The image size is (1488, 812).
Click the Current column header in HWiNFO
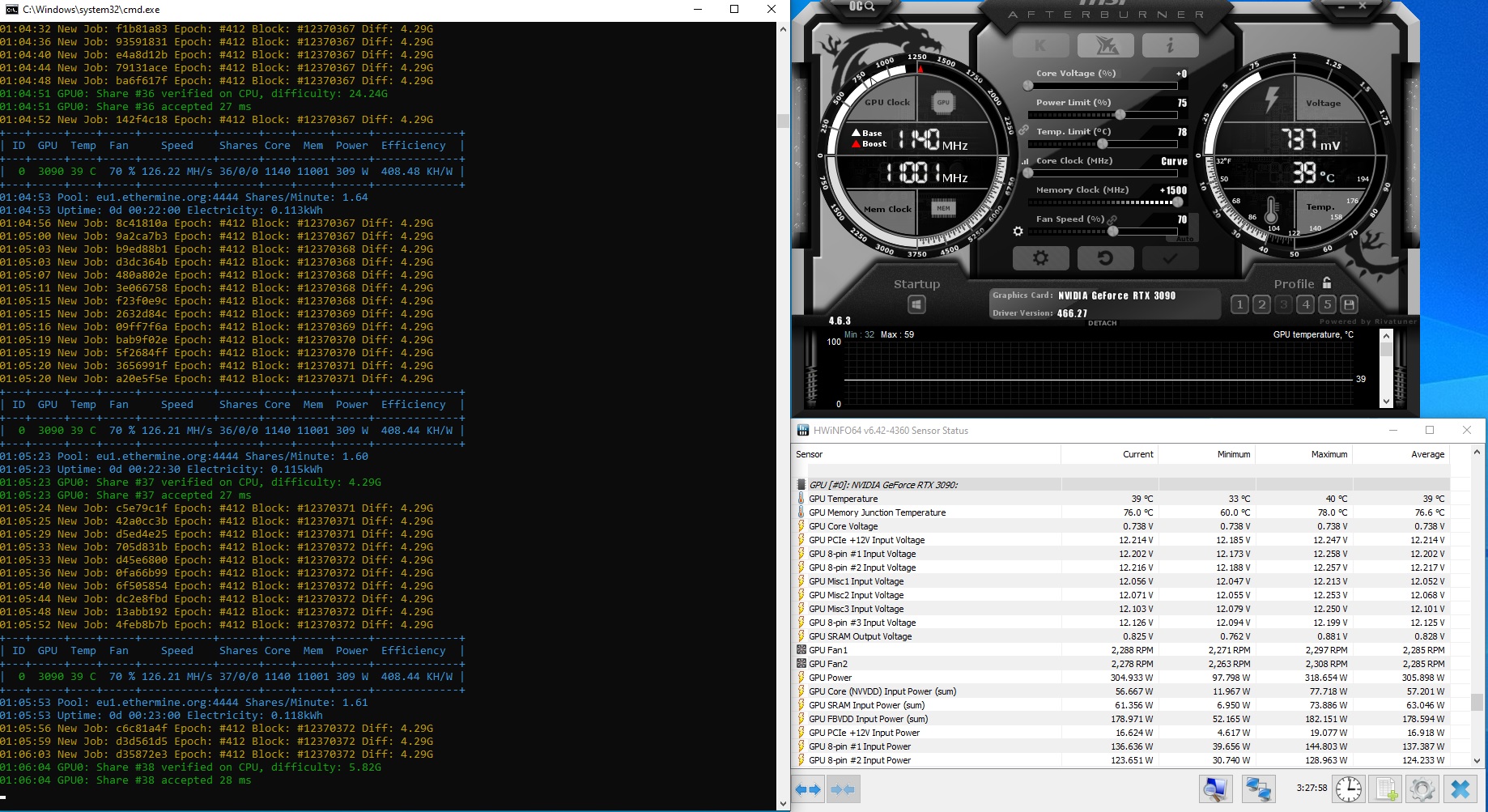1110,454
